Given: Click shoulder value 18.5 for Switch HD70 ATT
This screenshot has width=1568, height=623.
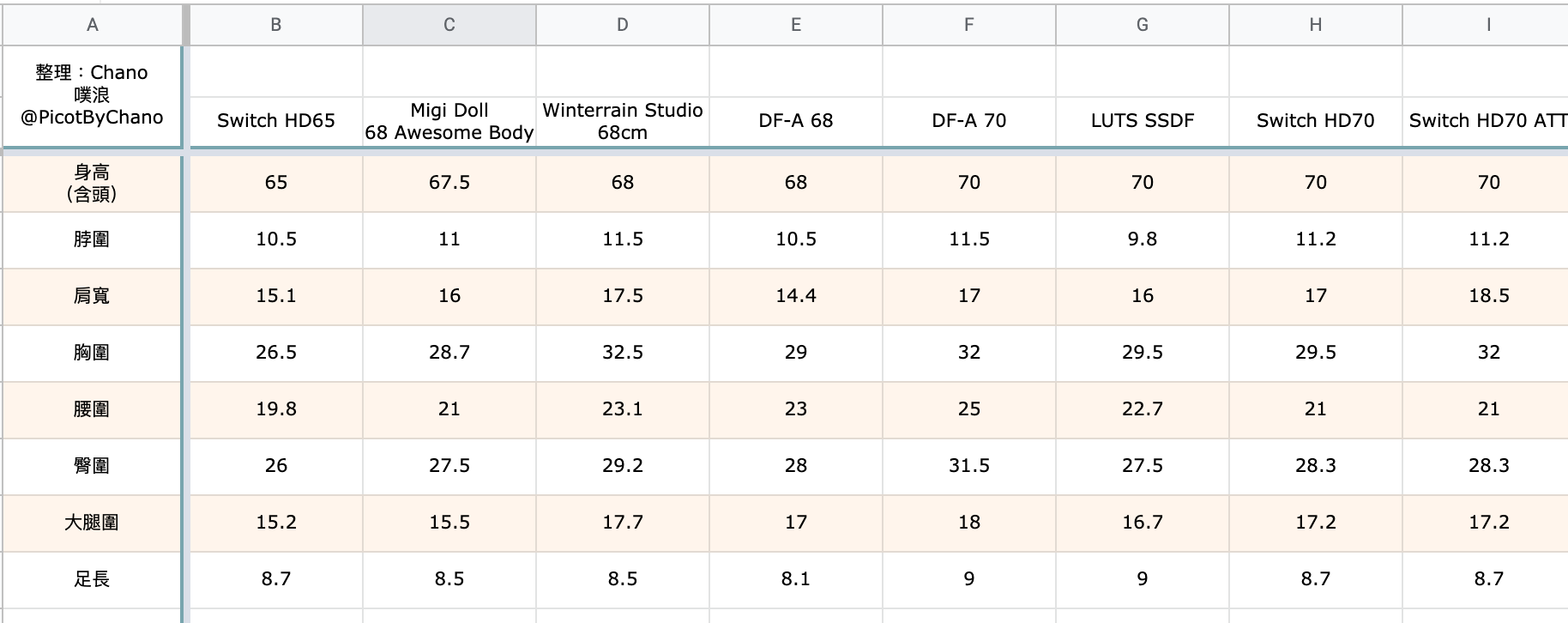Looking at the screenshot, I should tap(1486, 296).
